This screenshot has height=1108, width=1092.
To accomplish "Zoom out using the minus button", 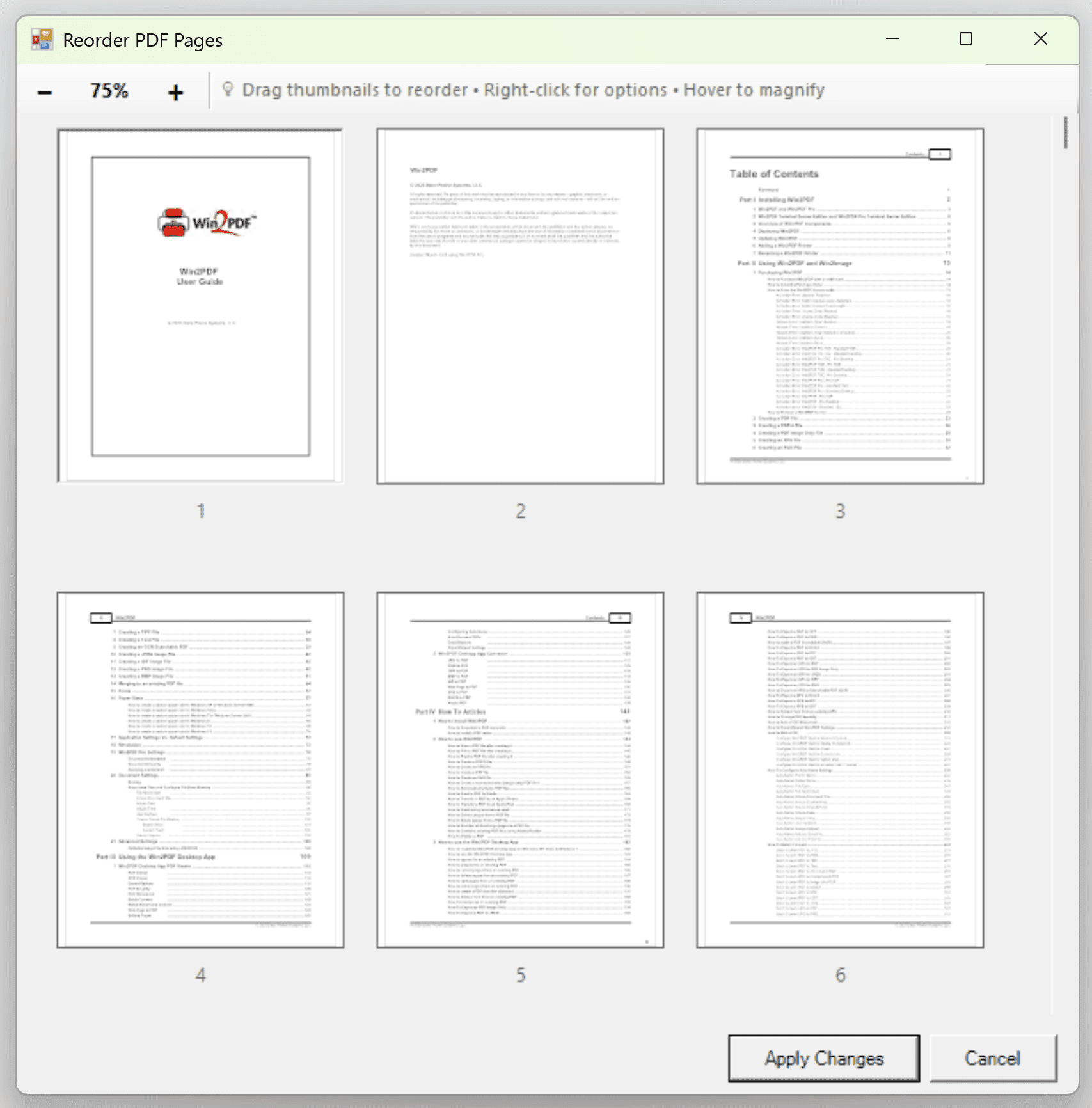I will (44, 90).
